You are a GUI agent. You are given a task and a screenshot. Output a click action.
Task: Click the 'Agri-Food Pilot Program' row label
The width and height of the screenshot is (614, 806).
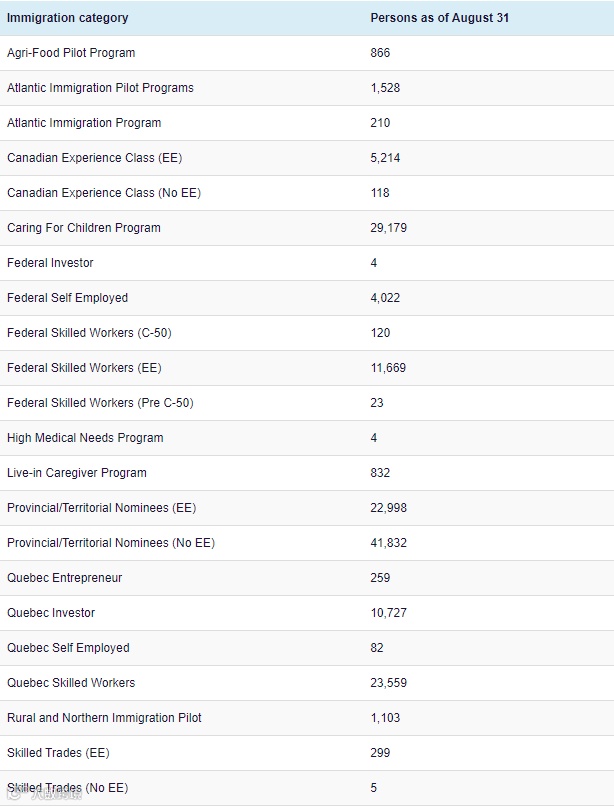(x=71, y=53)
